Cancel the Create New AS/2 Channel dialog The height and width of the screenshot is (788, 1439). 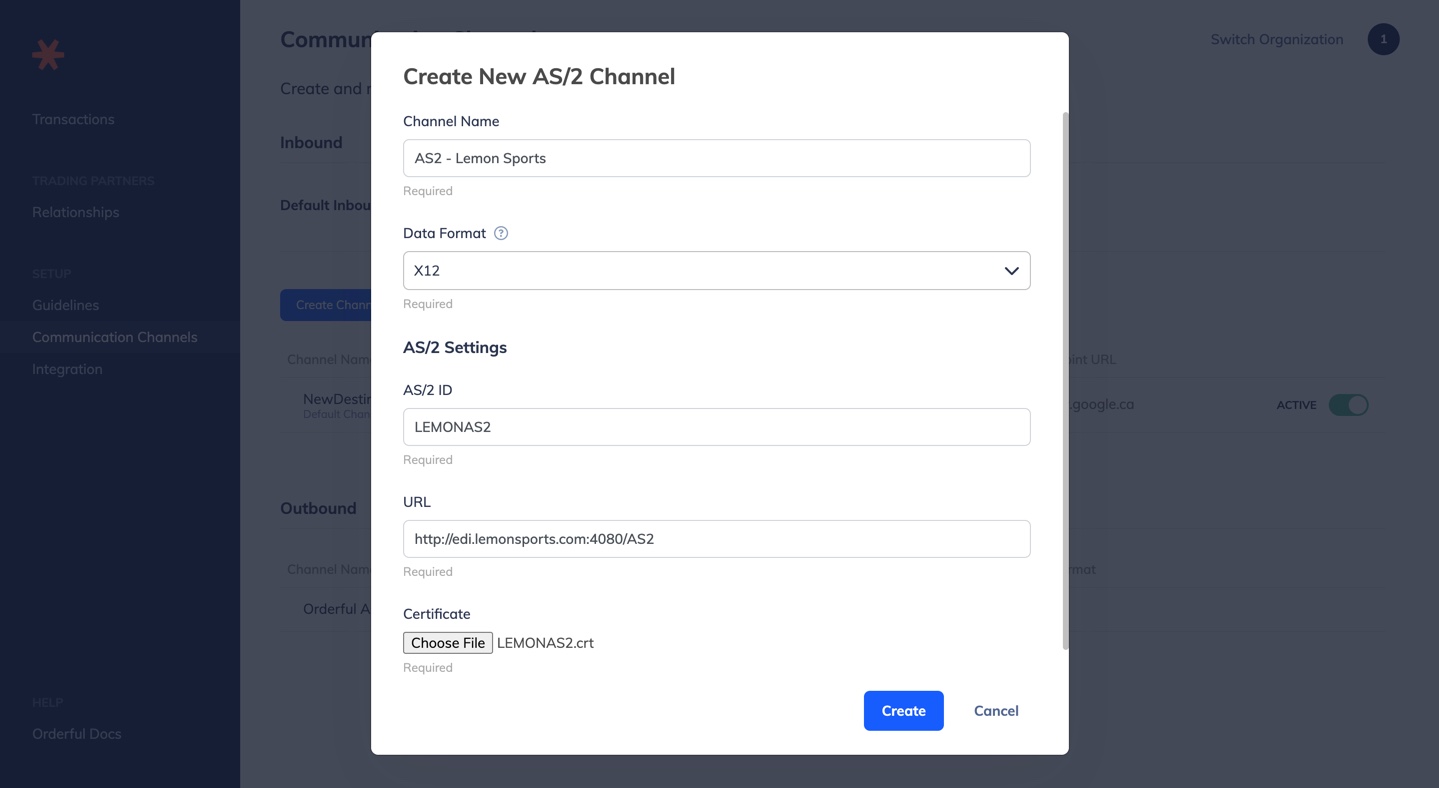996,711
